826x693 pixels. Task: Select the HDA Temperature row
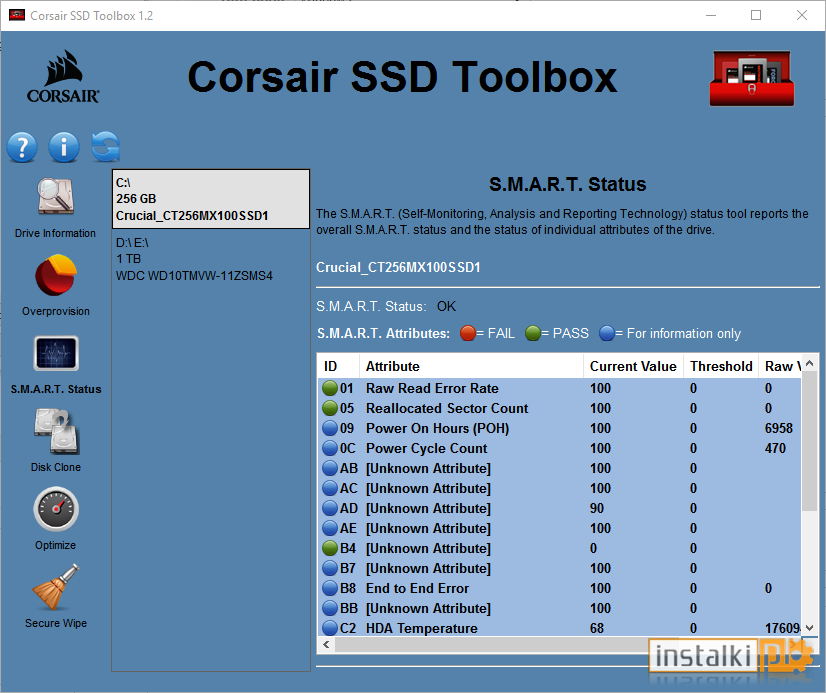click(x=559, y=628)
